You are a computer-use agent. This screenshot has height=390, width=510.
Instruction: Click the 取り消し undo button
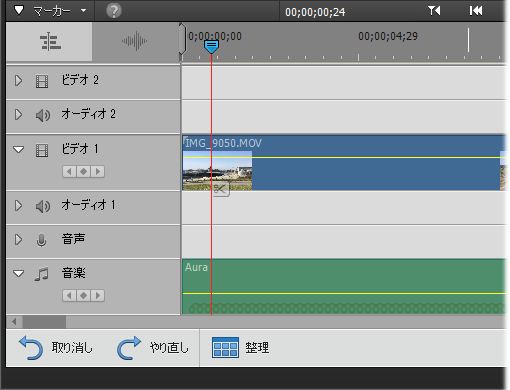pos(55,348)
